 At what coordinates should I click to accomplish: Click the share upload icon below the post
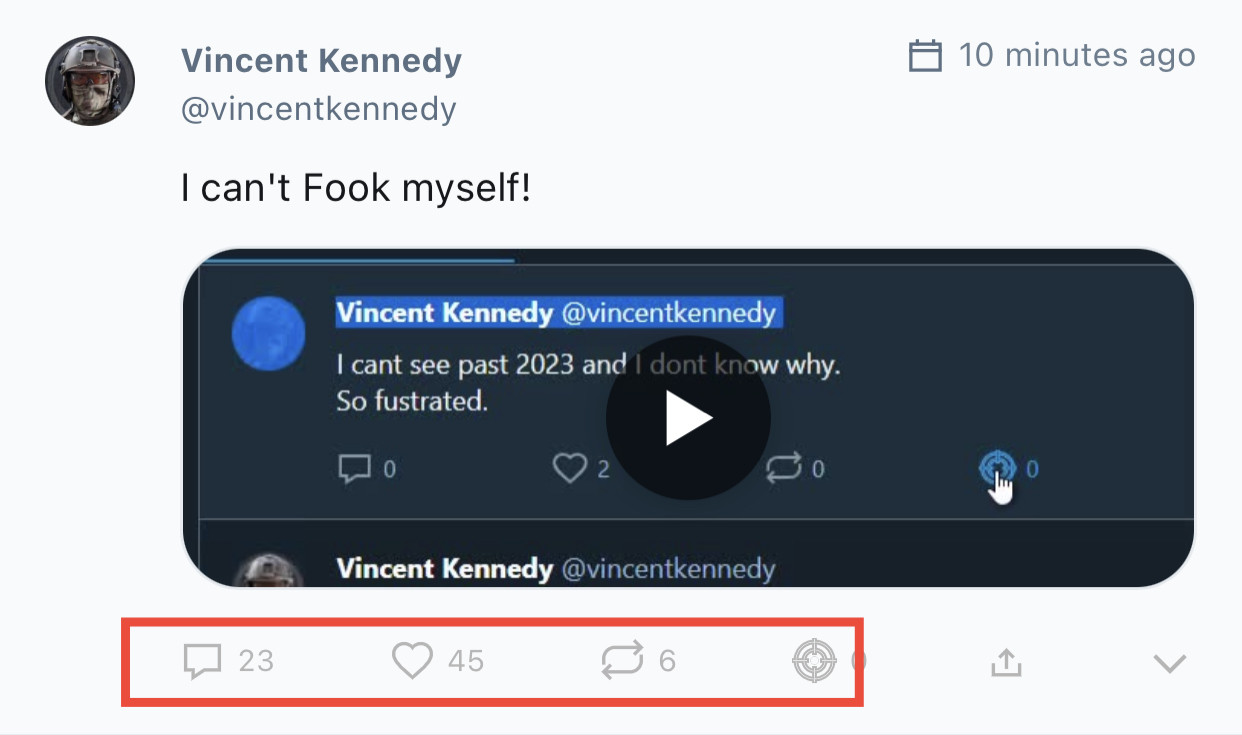1006,662
